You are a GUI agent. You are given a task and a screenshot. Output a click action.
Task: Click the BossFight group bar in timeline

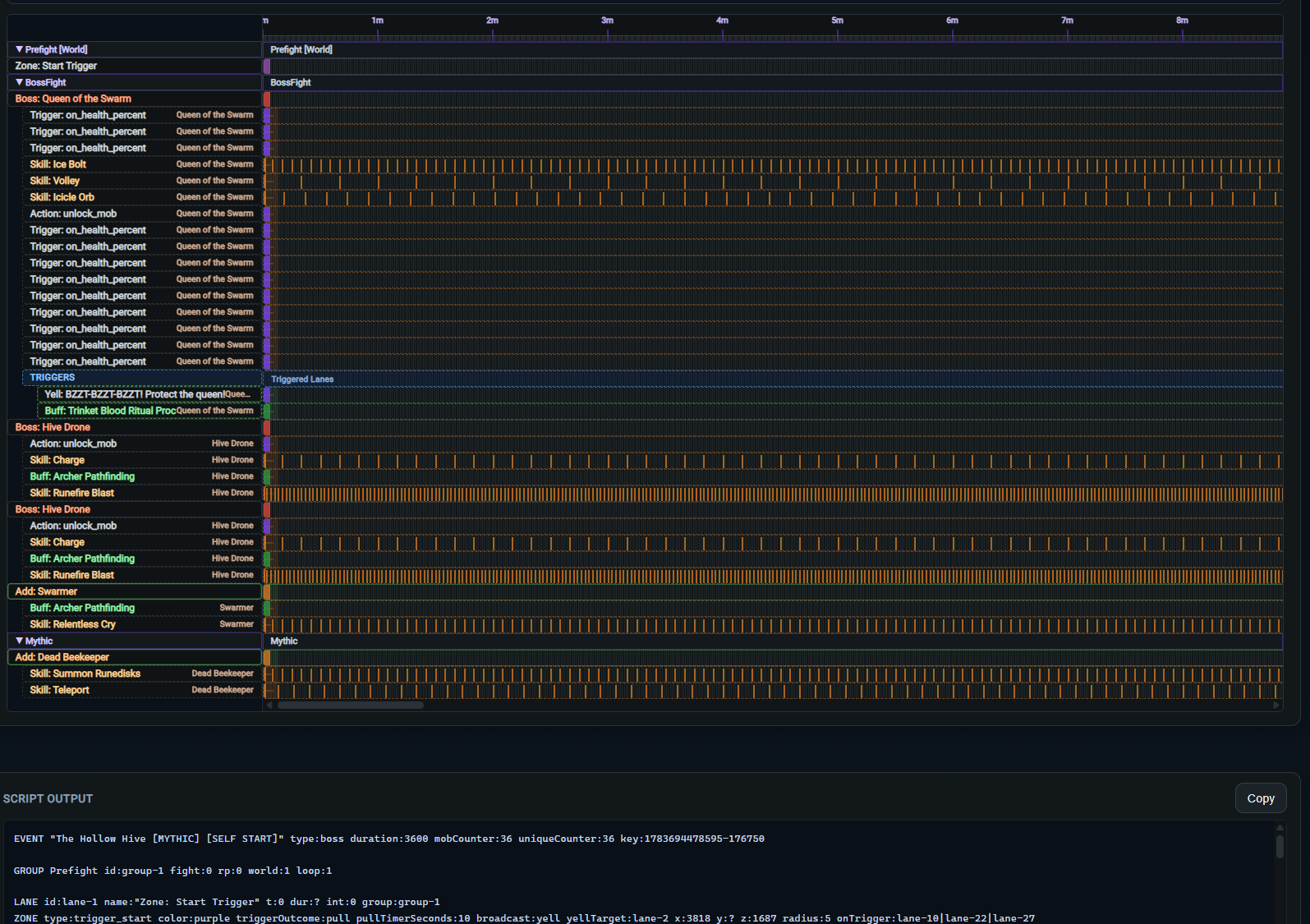[x=773, y=82]
